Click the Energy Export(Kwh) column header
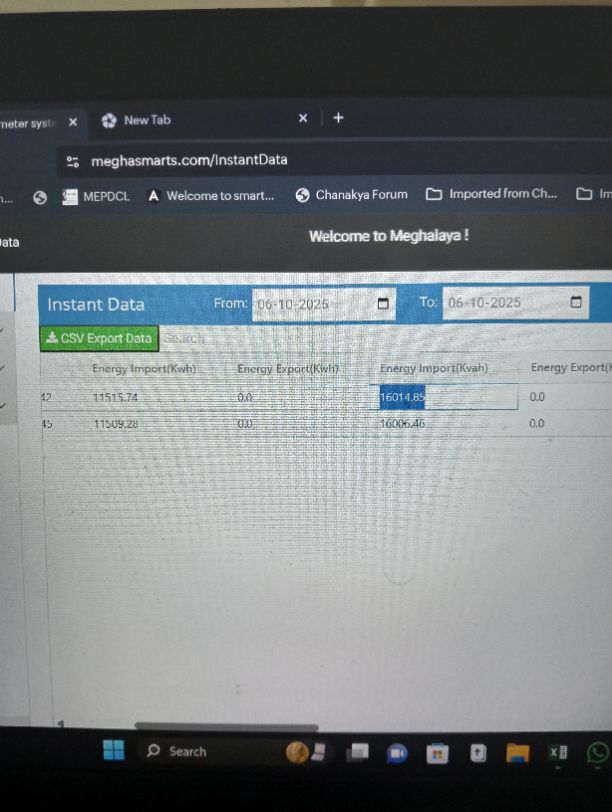Viewport: 612px width, 812px height. pos(288,369)
